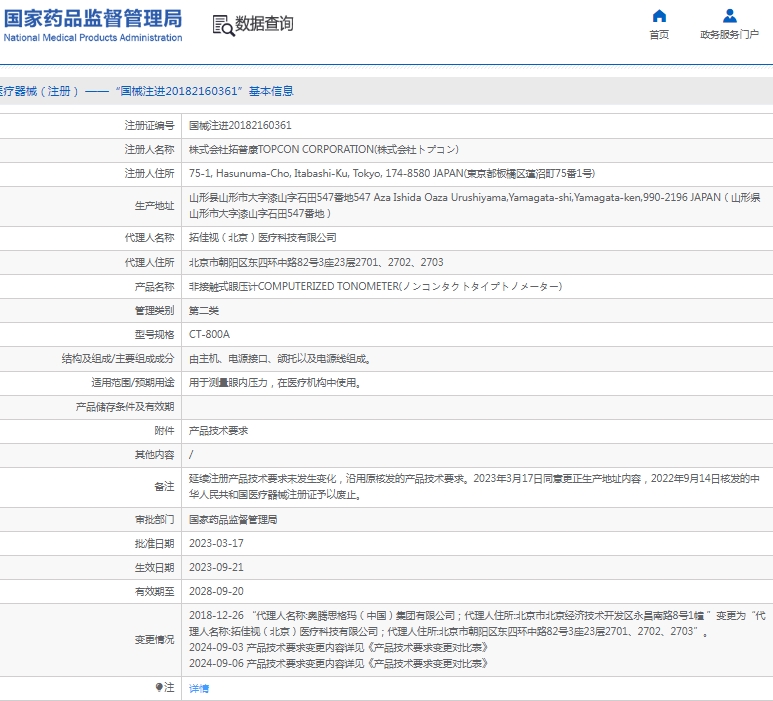Viewport: 773px width, 701px height.
Task: Click the Hasunuma-Cho Tokyo registrant address
Action: [x=392, y=174]
